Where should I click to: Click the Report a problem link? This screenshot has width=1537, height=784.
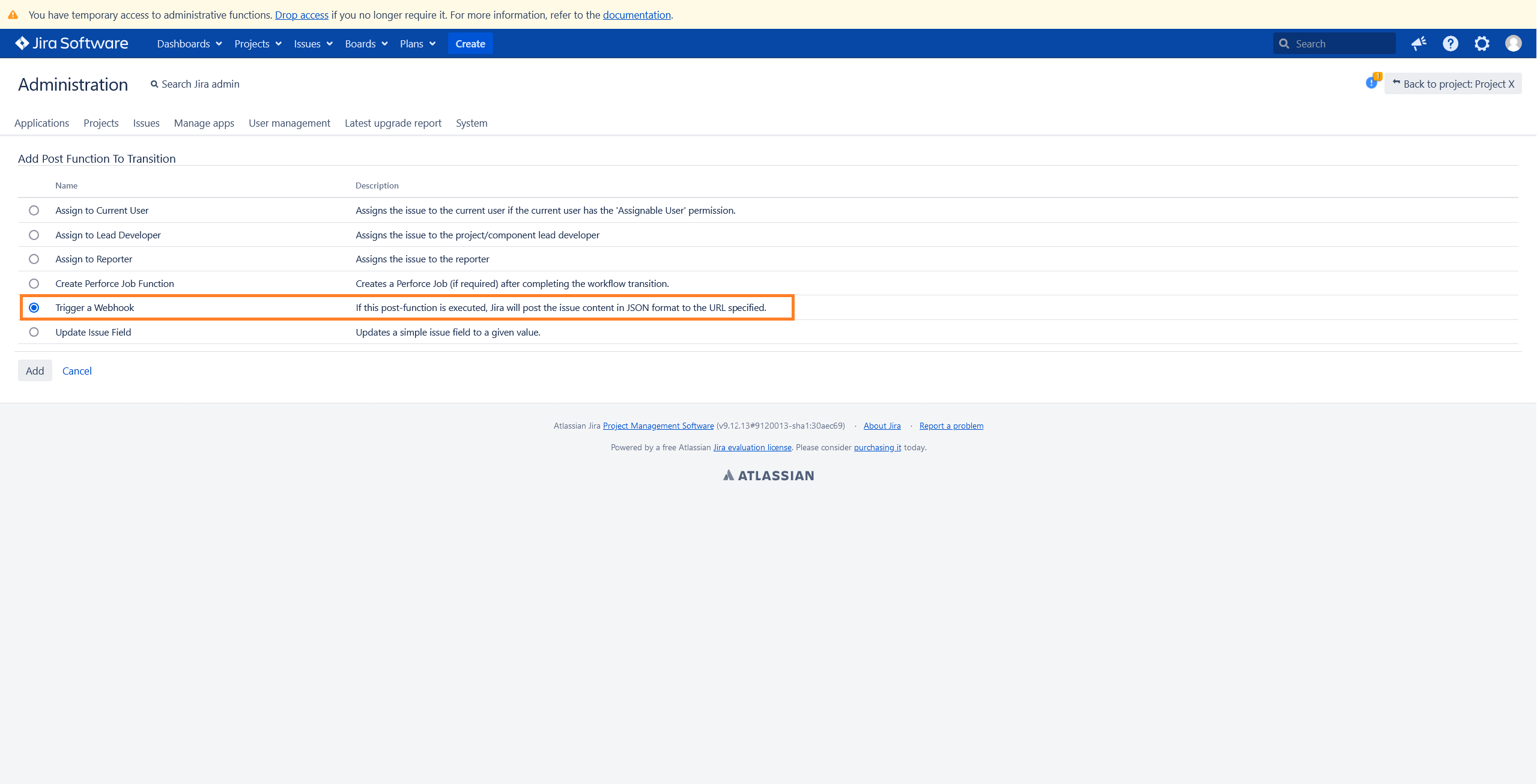951,426
